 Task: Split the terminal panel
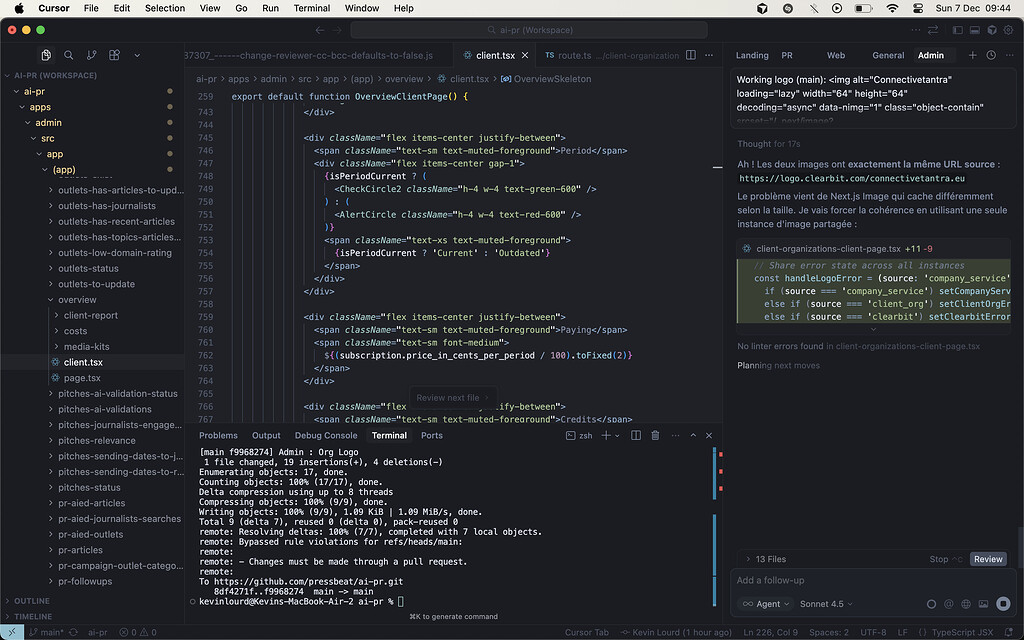[x=637, y=436]
